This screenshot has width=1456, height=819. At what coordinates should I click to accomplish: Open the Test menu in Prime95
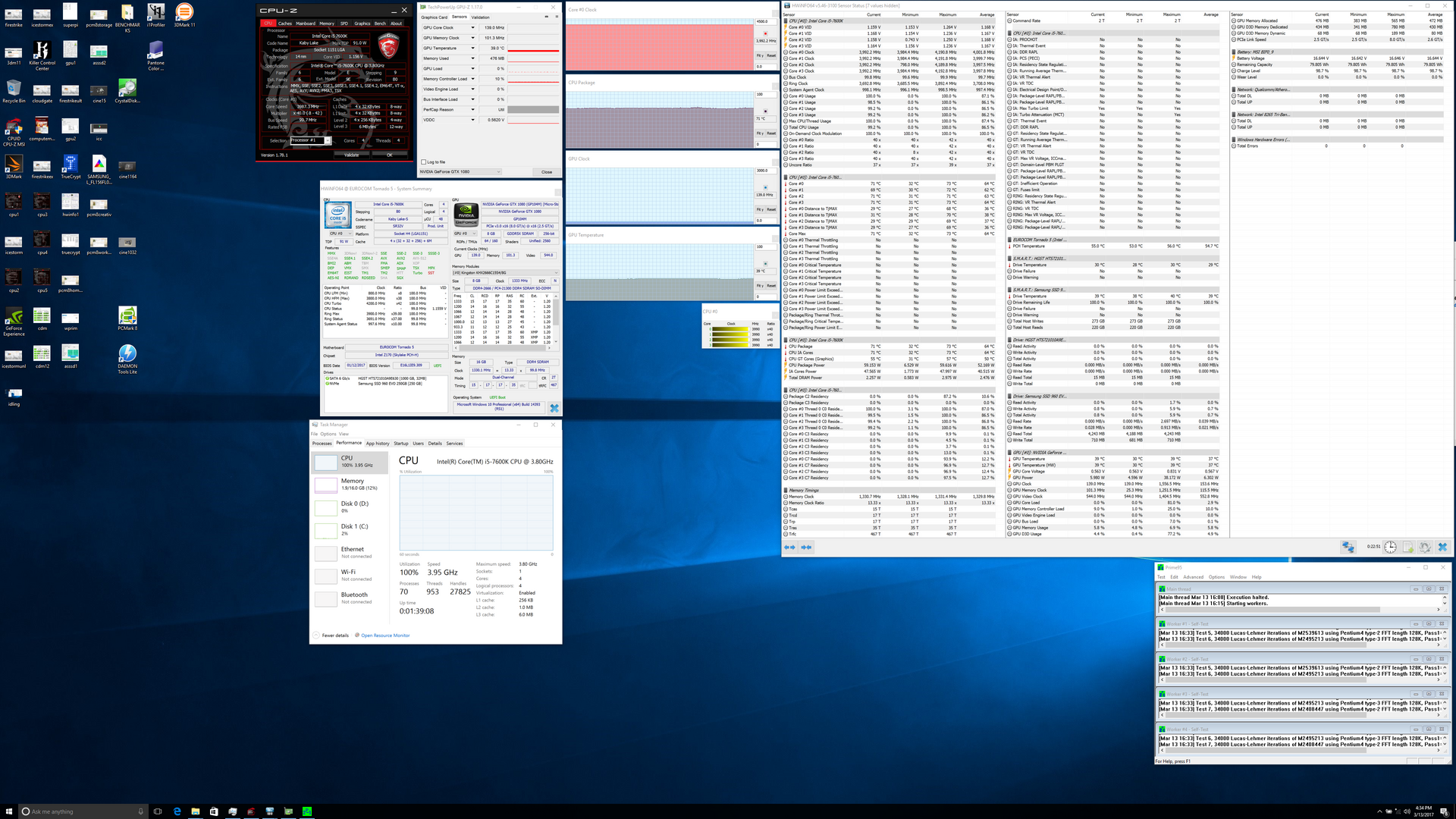[x=1161, y=577]
